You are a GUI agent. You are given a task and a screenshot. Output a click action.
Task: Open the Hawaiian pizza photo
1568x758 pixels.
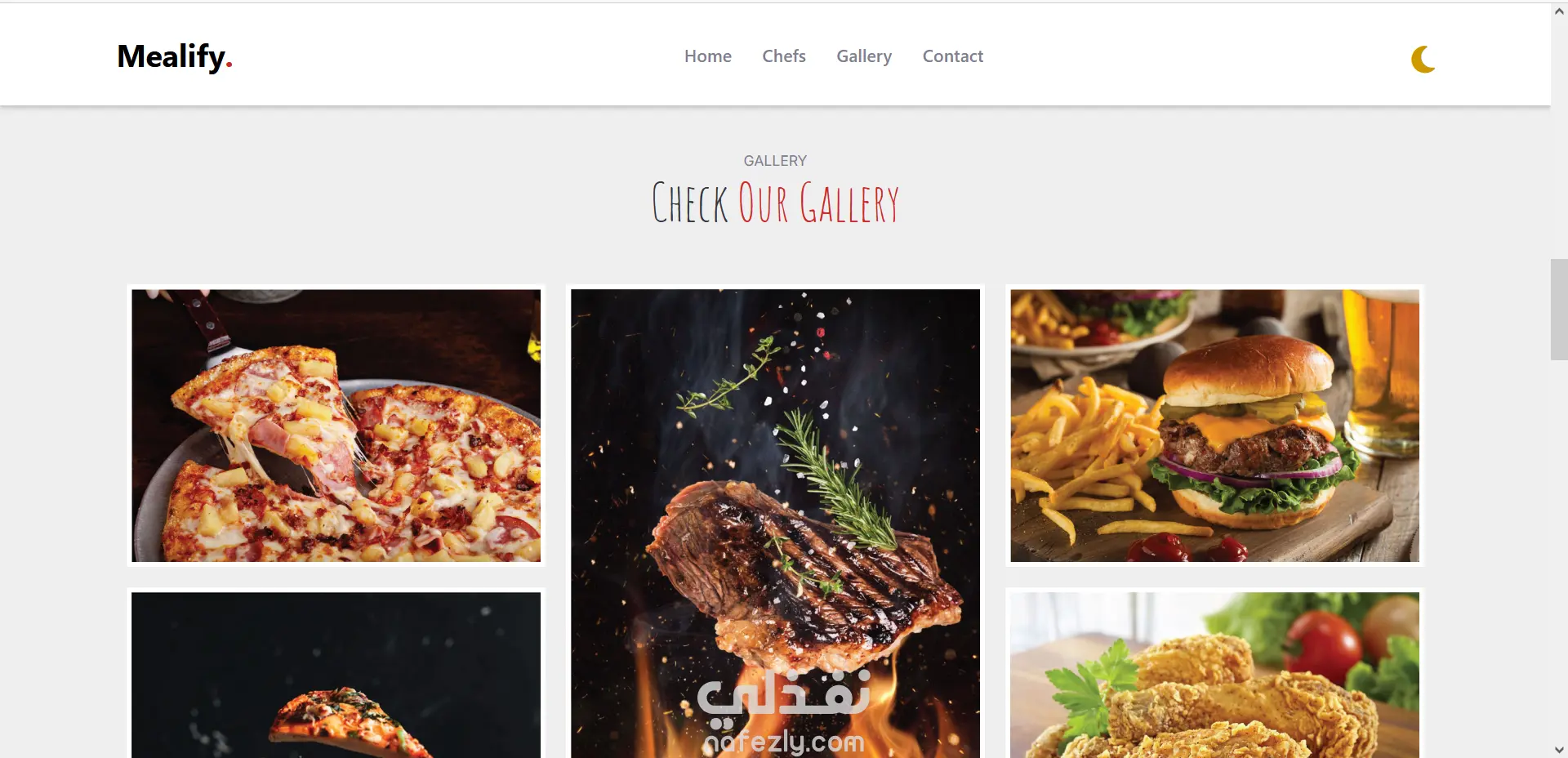(x=336, y=426)
